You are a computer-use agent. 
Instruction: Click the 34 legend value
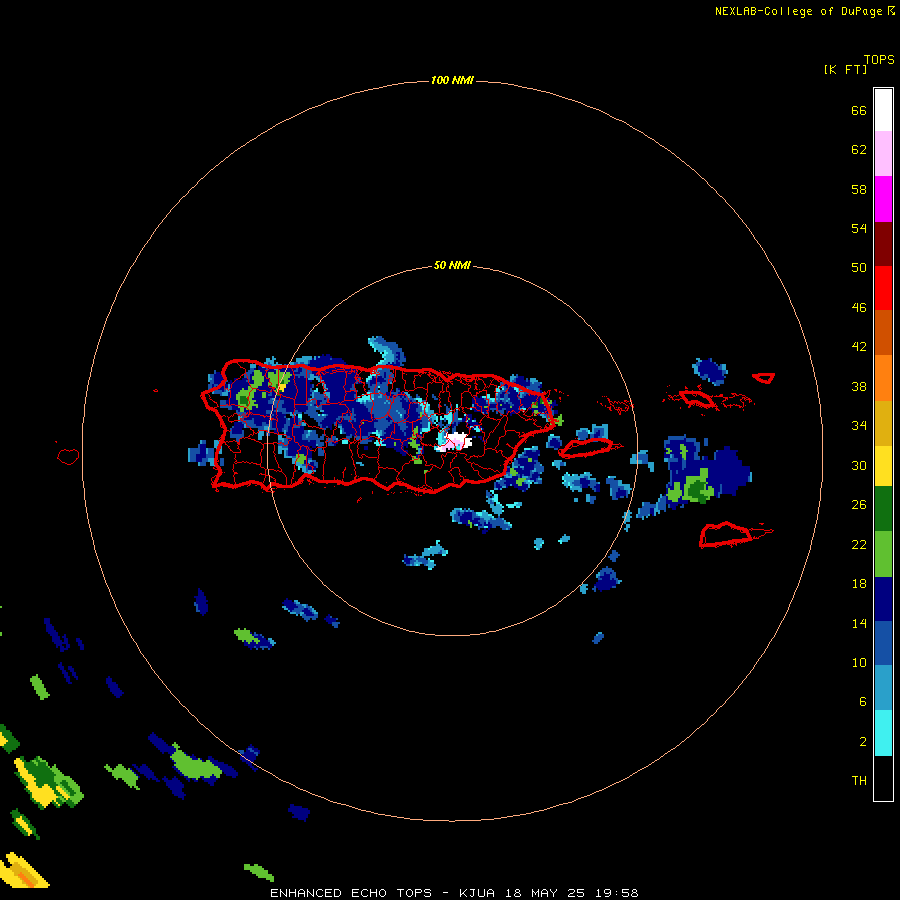(x=859, y=426)
